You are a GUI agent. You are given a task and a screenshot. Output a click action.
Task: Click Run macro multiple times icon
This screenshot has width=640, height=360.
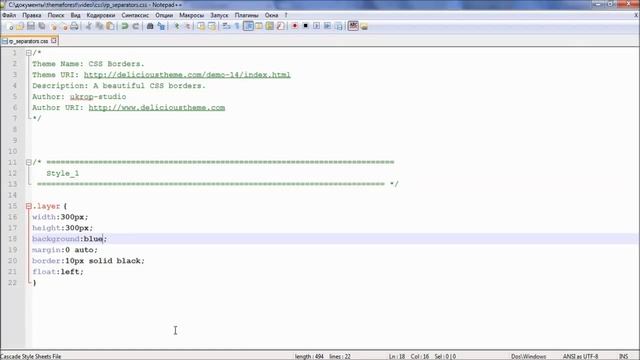pyautogui.click(x=327, y=27)
